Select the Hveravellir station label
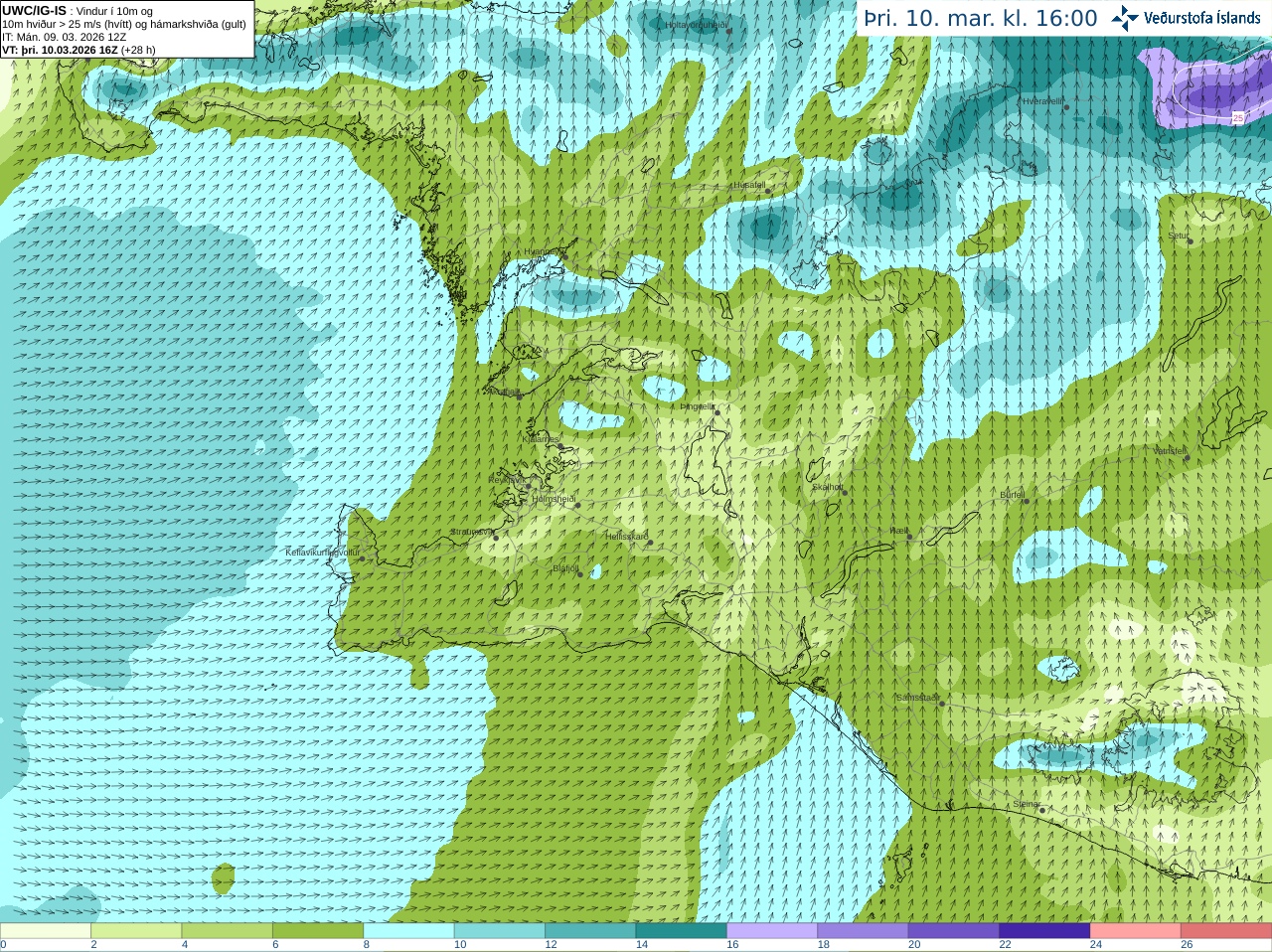 (x=1043, y=101)
